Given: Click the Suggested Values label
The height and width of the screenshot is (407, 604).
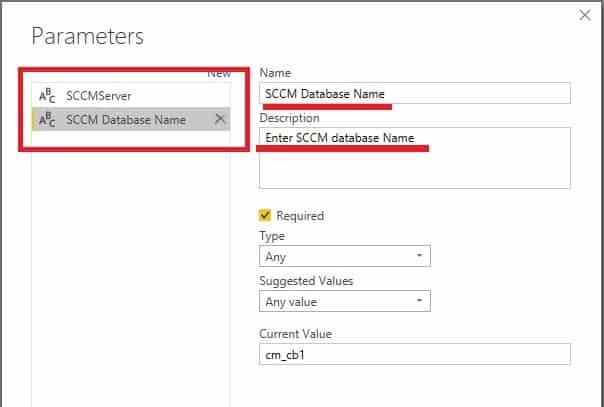Looking at the screenshot, I should point(306,281).
